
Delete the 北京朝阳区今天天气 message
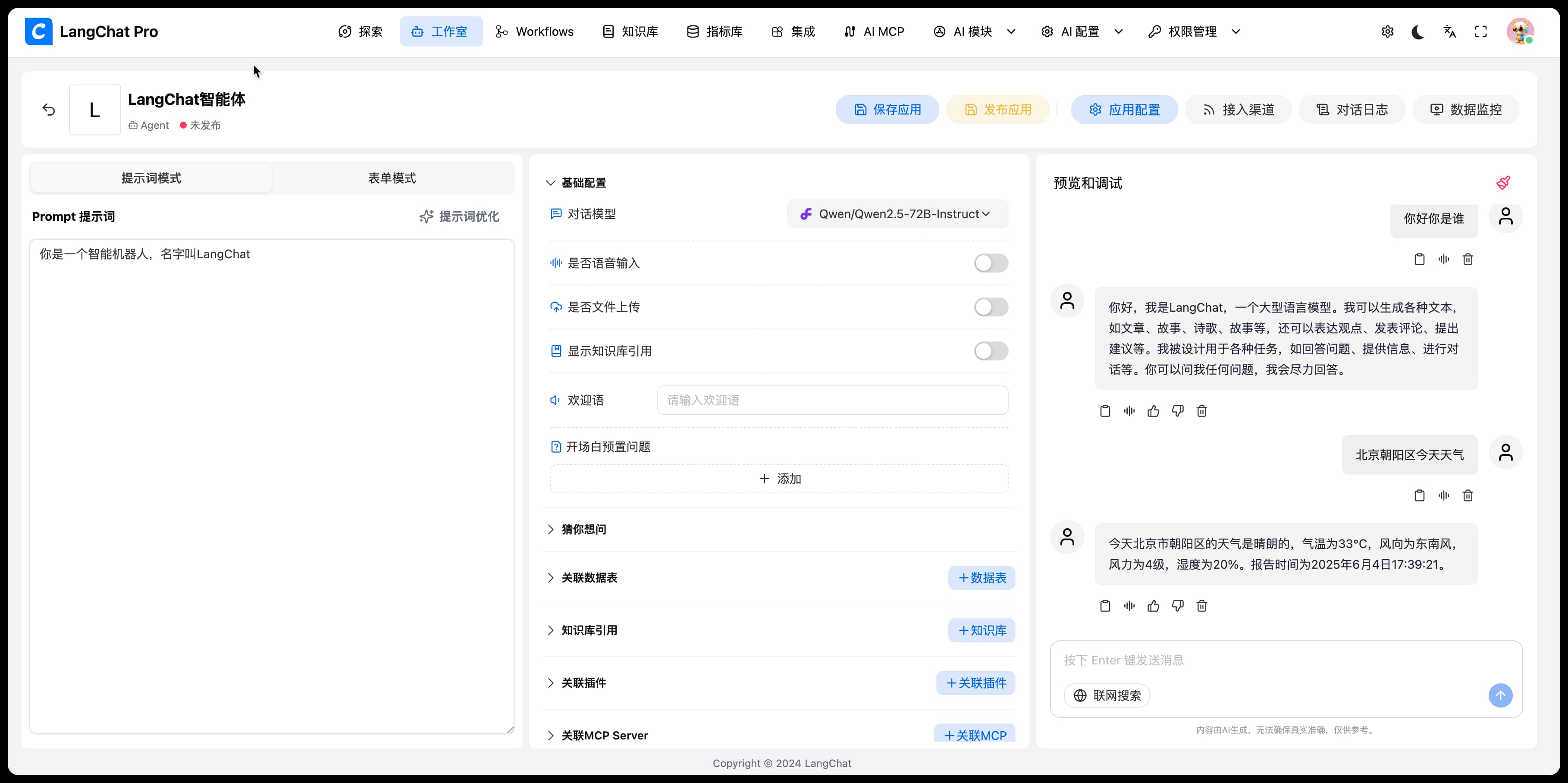click(1468, 495)
